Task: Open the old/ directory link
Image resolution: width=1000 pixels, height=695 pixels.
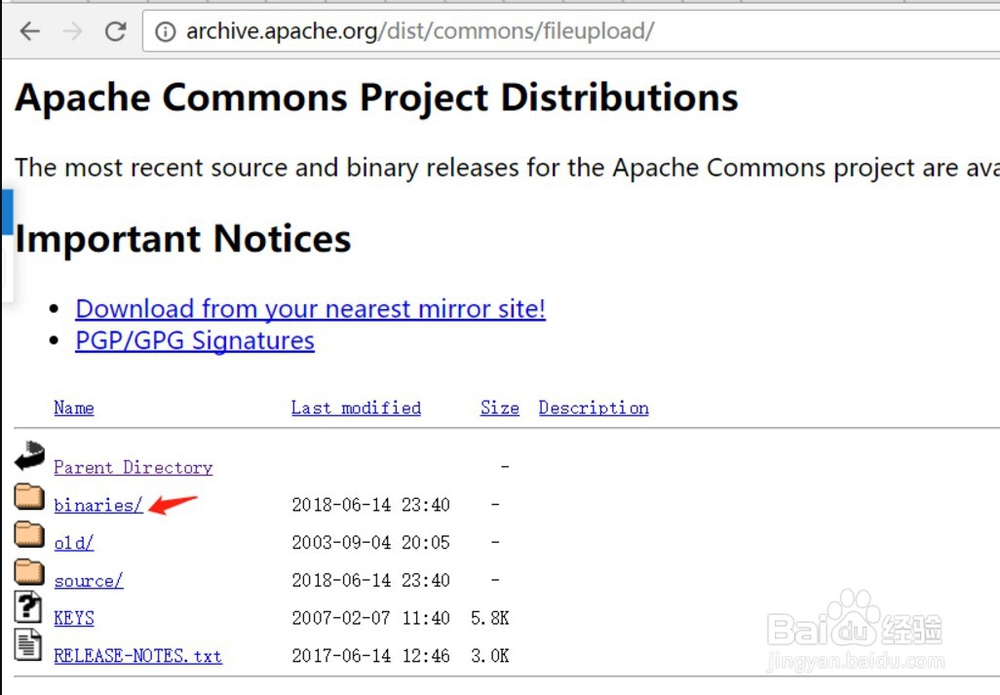Action: click(74, 543)
